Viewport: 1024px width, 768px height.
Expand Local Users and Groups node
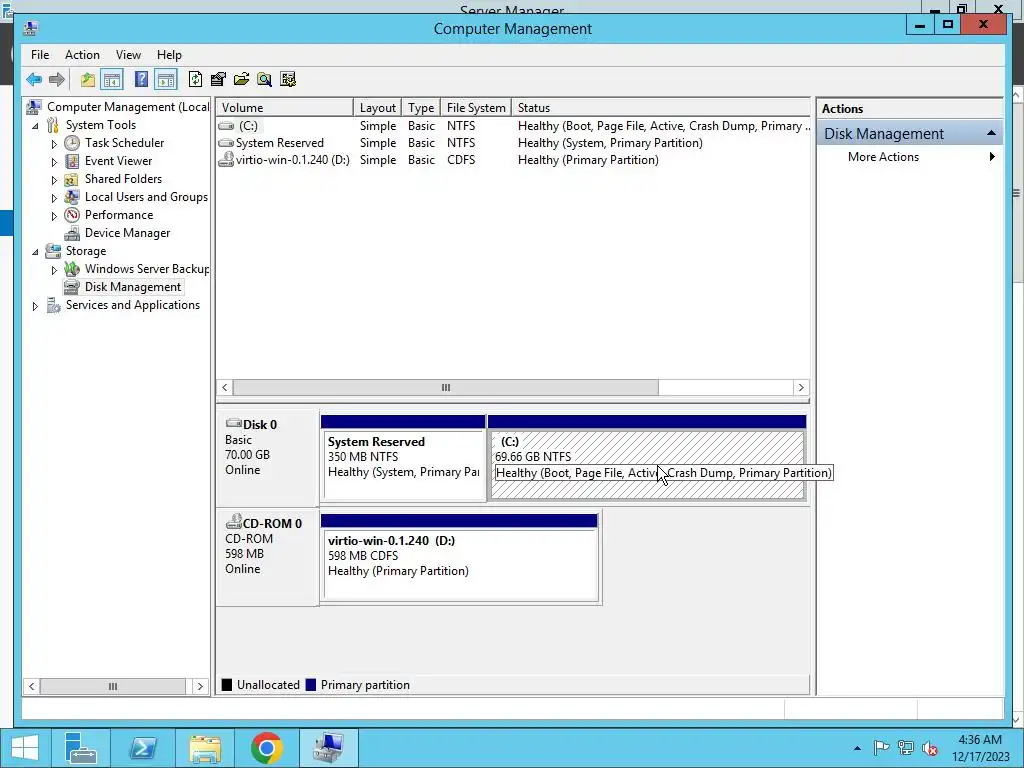click(x=54, y=198)
